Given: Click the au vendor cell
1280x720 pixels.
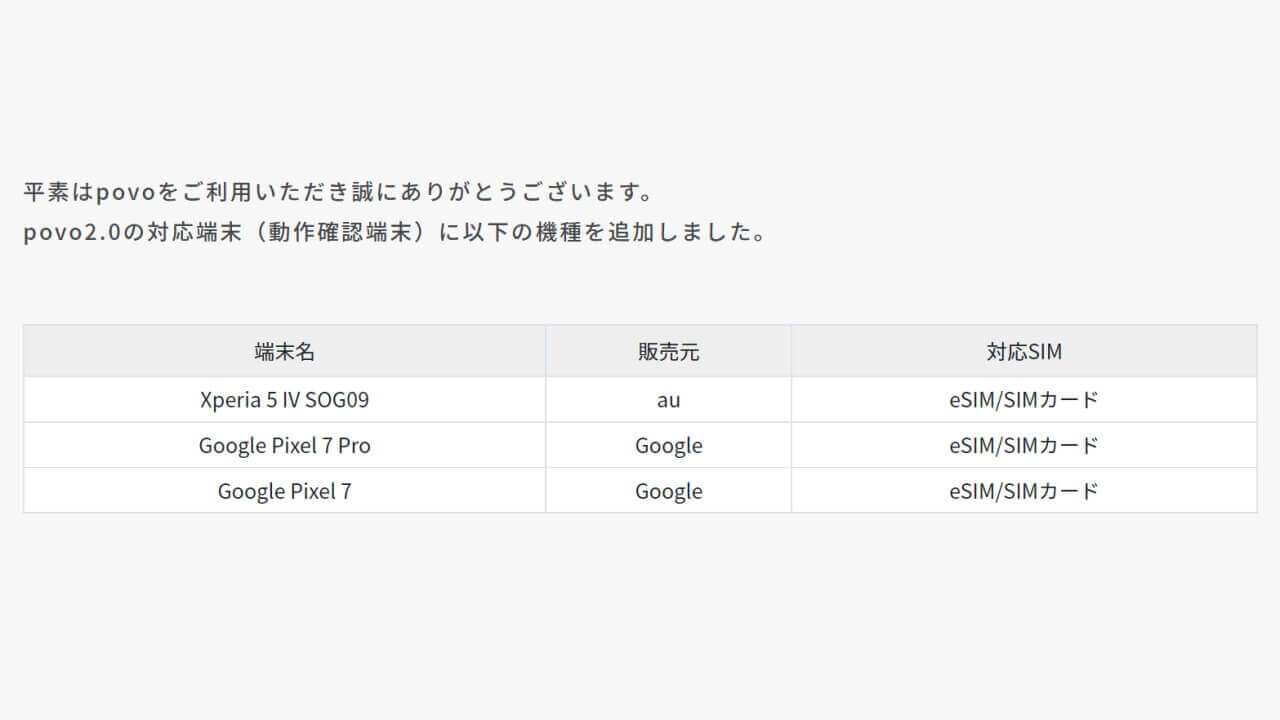Looking at the screenshot, I should pyautogui.click(x=668, y=400).
